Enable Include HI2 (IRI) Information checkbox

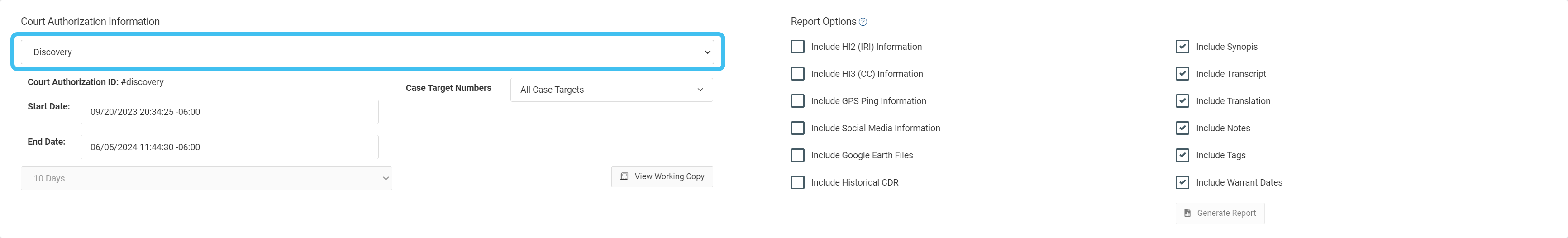point(797,47)
